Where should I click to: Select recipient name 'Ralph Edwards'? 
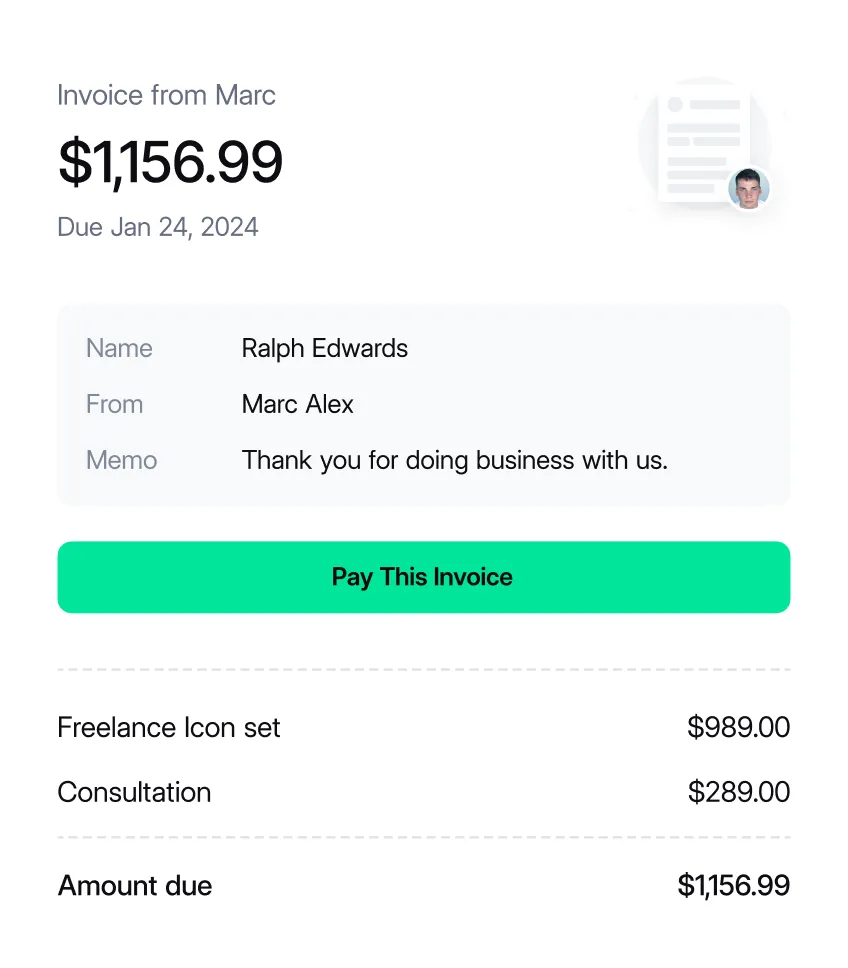[324, 348]
